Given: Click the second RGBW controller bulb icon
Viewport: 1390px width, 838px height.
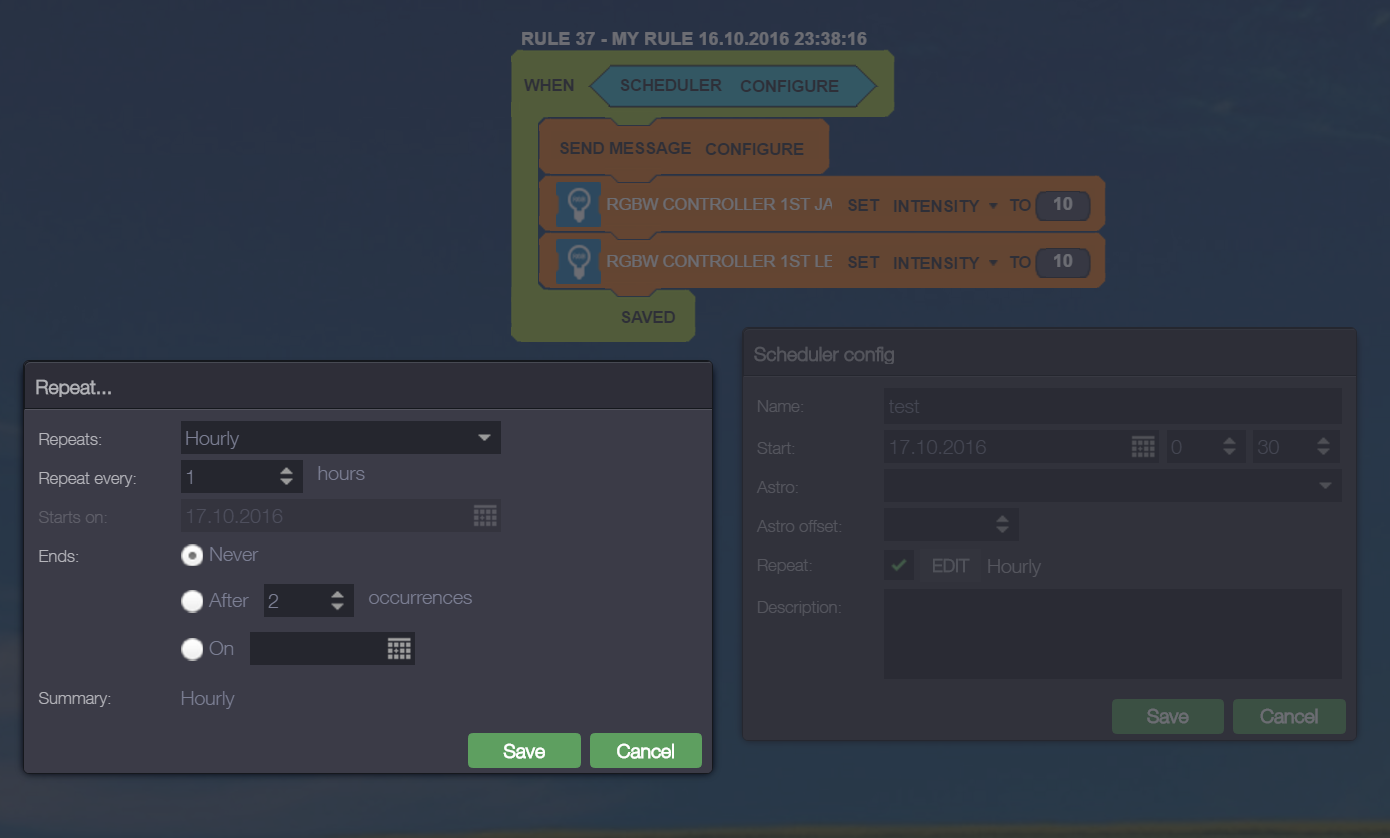Looking at the screenshot, I should pyautogui.click(x=578, y=262).
